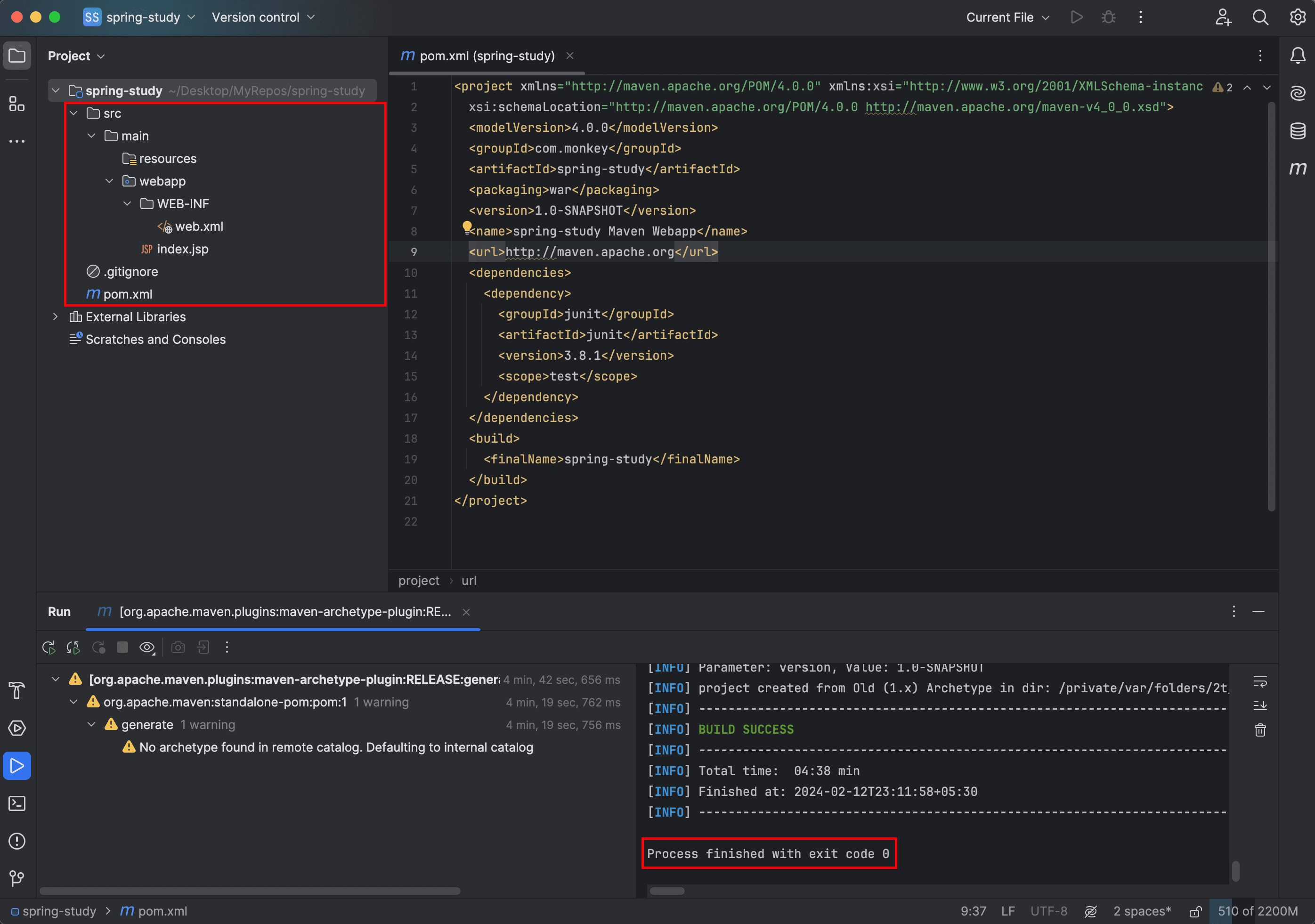Close the pom.xml editor tab

click(x=570, y=56)
